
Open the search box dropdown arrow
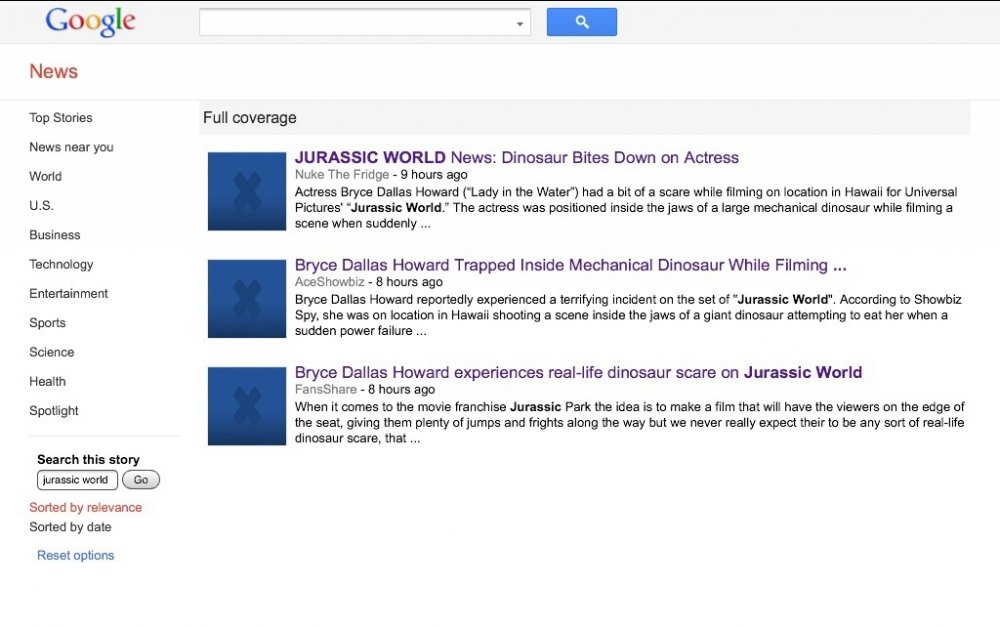pos(520,23)
